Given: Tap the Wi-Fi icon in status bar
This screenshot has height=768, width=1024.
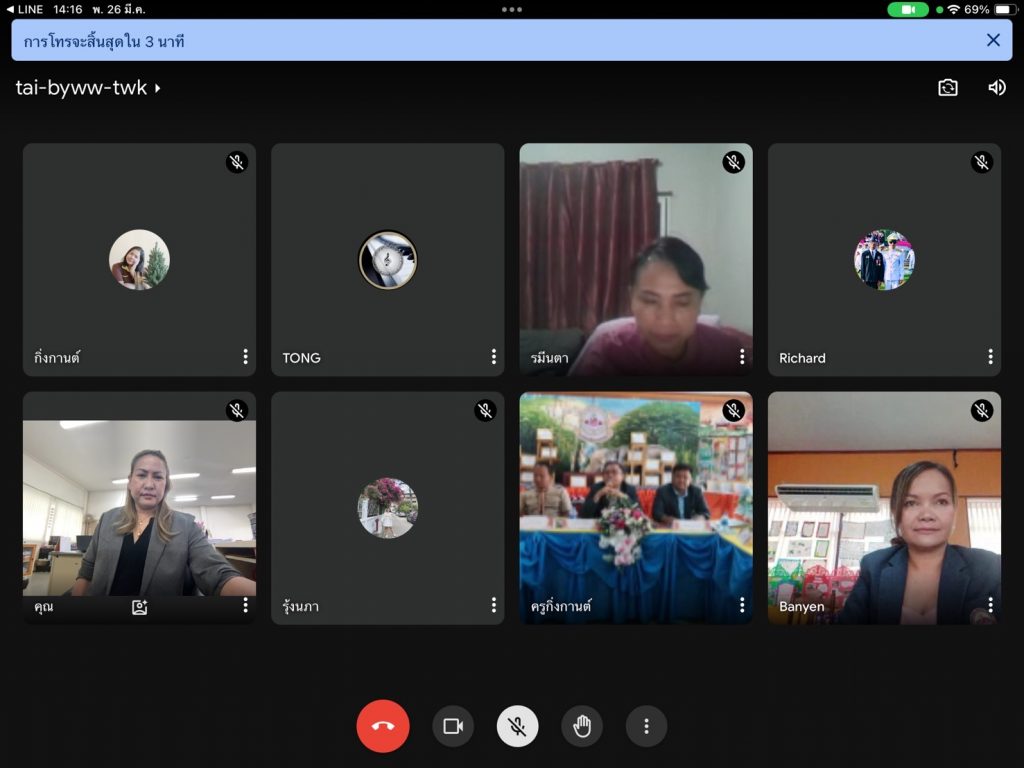Looking at the screenshot, I should pyautogui.click(x=953, y=9).
